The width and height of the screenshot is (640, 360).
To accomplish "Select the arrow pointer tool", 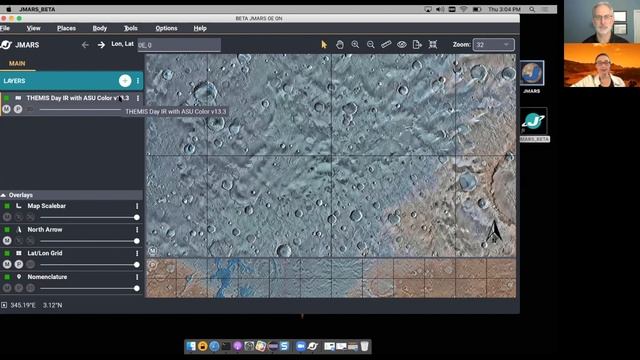I will click(x=324, y=44).
